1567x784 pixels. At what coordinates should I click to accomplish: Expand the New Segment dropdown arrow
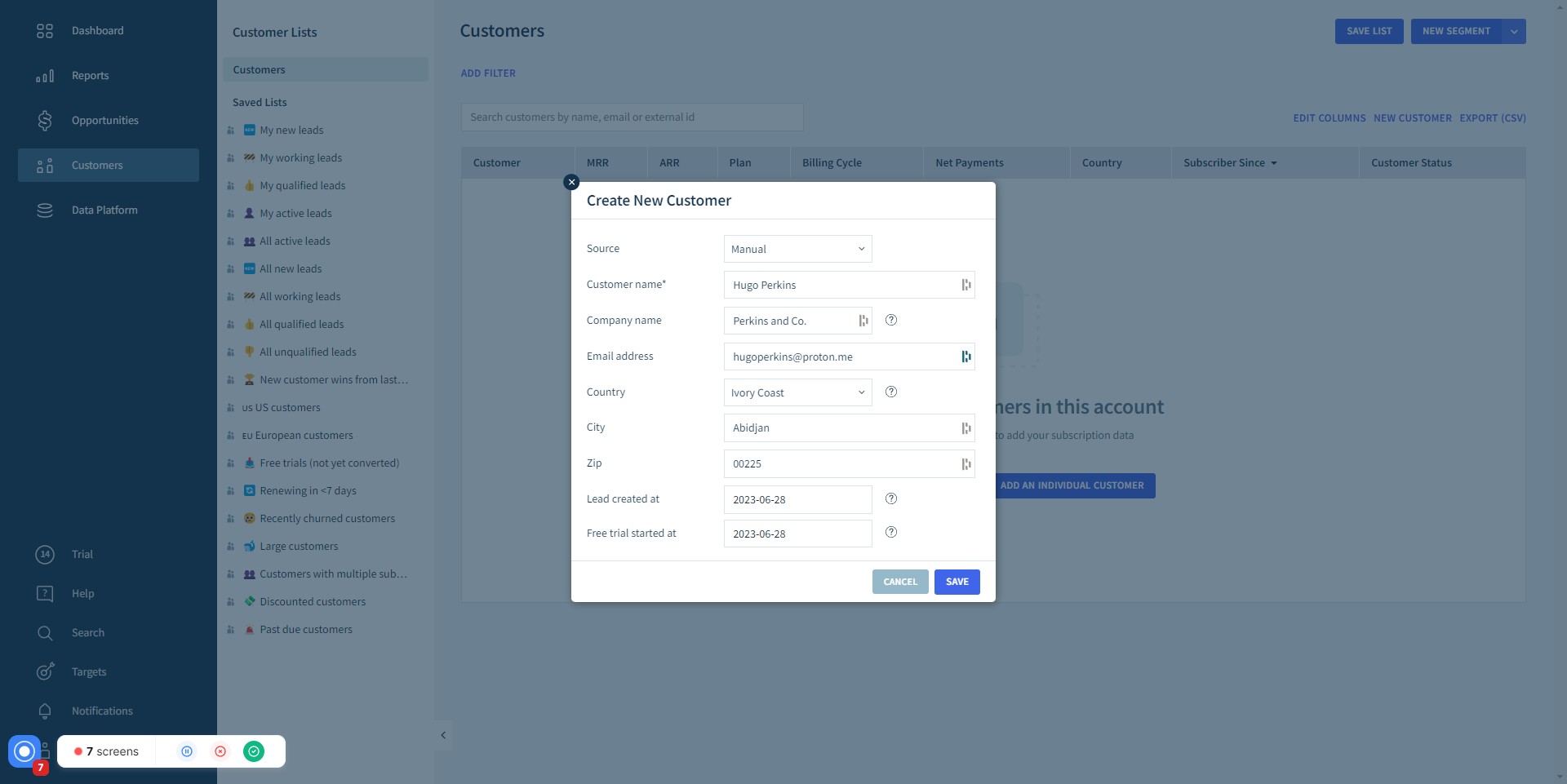1515,31
